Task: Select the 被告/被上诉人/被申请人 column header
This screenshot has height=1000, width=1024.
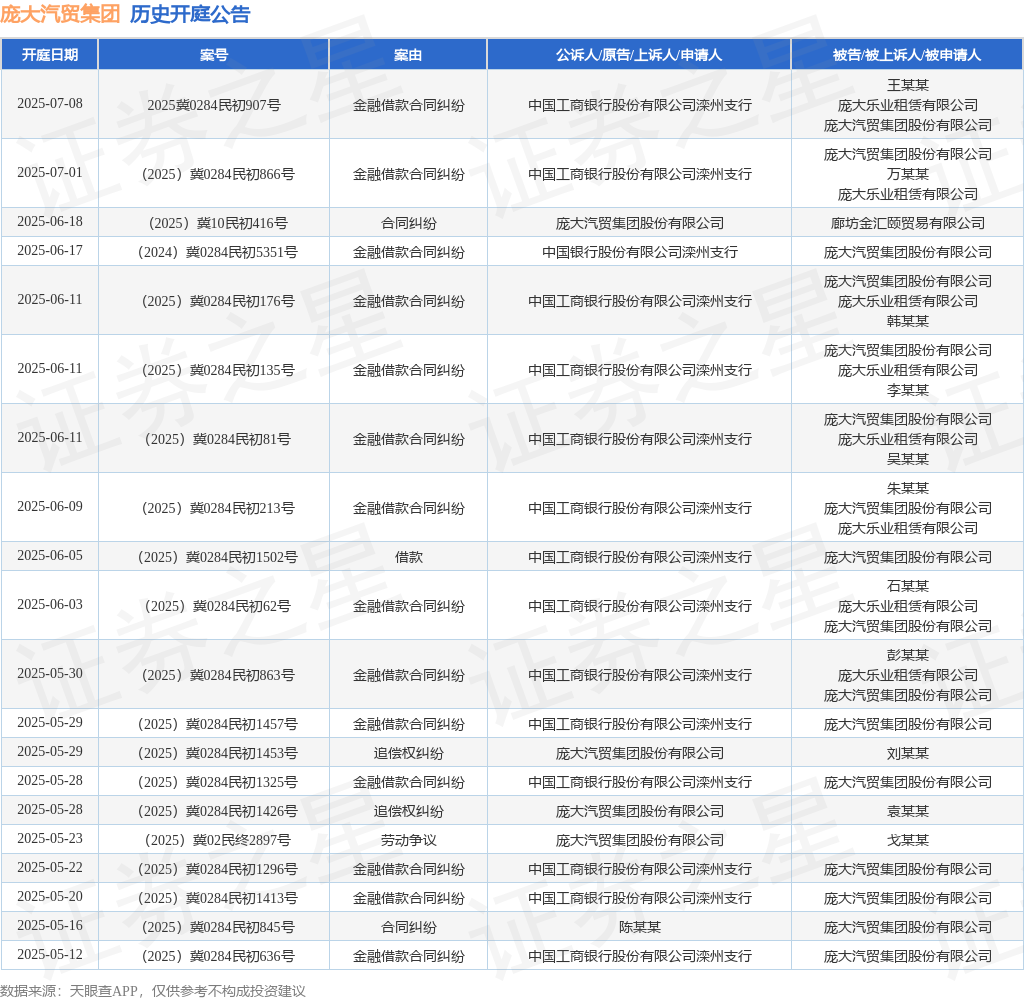Action: pos(907,55)
